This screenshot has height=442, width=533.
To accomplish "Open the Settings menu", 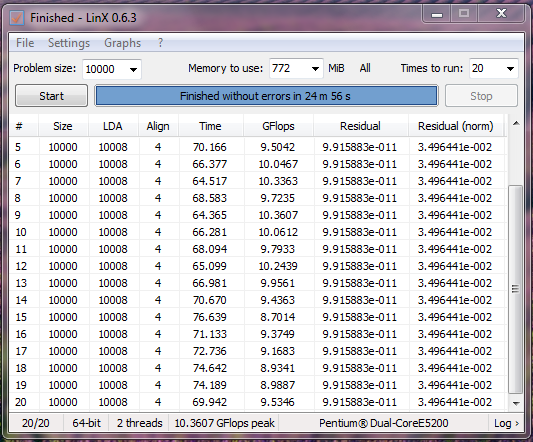I will [69, 43].
